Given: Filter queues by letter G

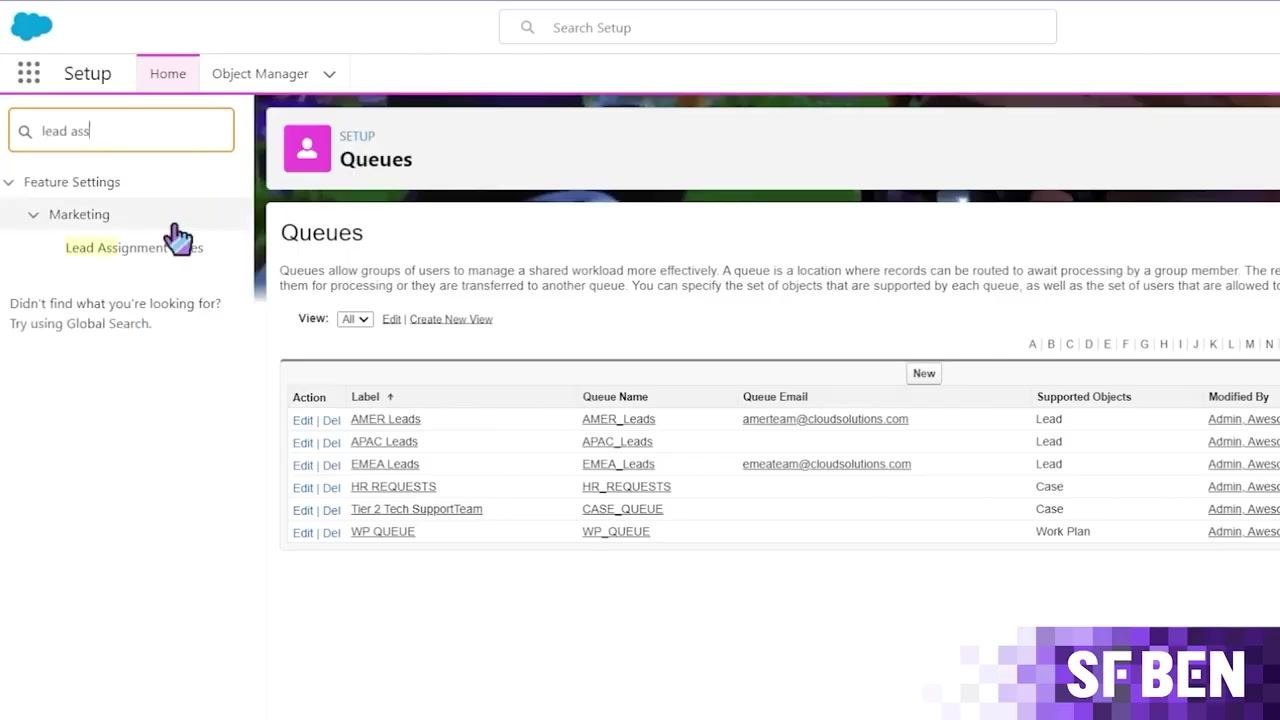Looking at the screenshot, I should (x=1144, y=344).
